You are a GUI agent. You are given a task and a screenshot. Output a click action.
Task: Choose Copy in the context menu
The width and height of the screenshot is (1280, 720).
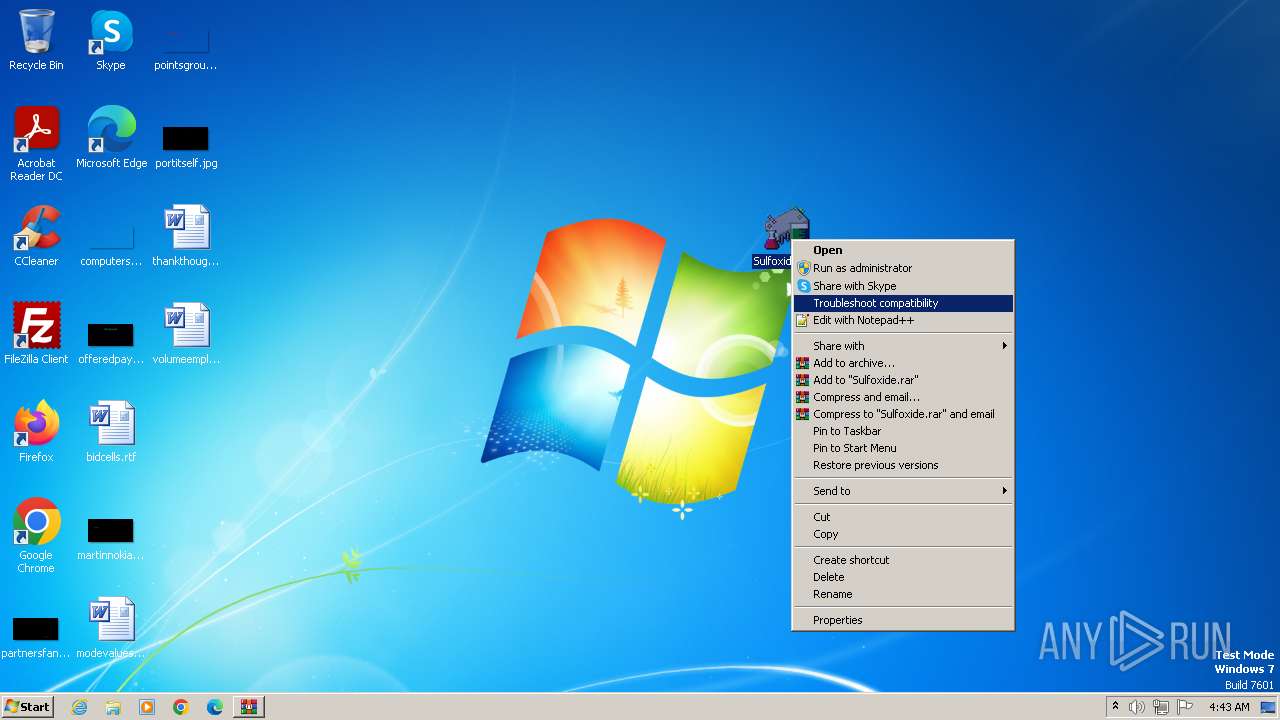(903, 534)
